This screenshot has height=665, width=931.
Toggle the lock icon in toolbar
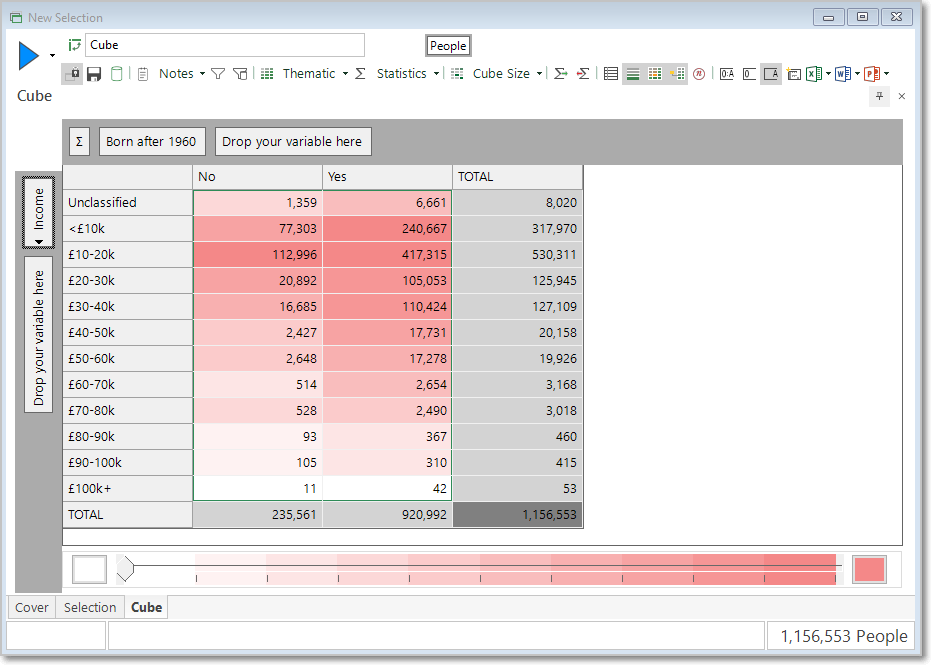click(72, 74)
